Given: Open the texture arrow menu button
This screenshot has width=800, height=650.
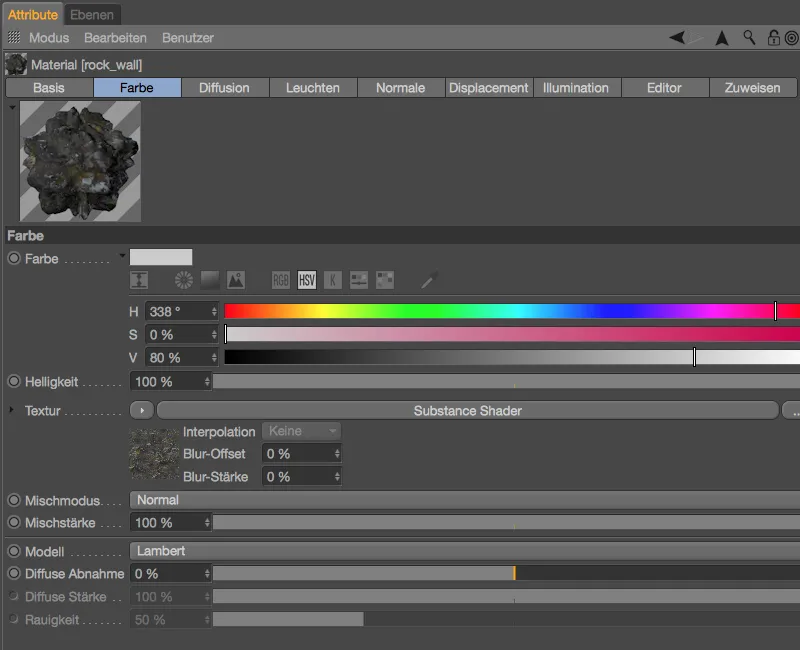Looking at the screenshot, I should [x=142, y=410].
